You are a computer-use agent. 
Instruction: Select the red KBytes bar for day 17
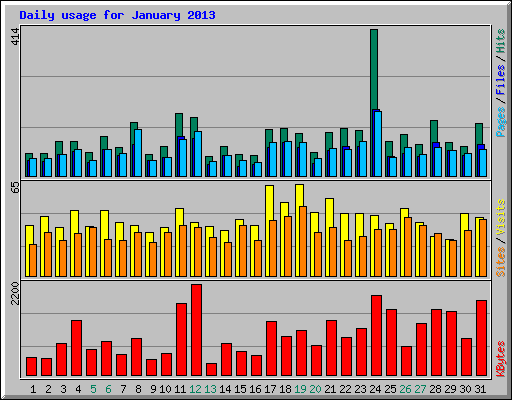[x=271, y=349]
